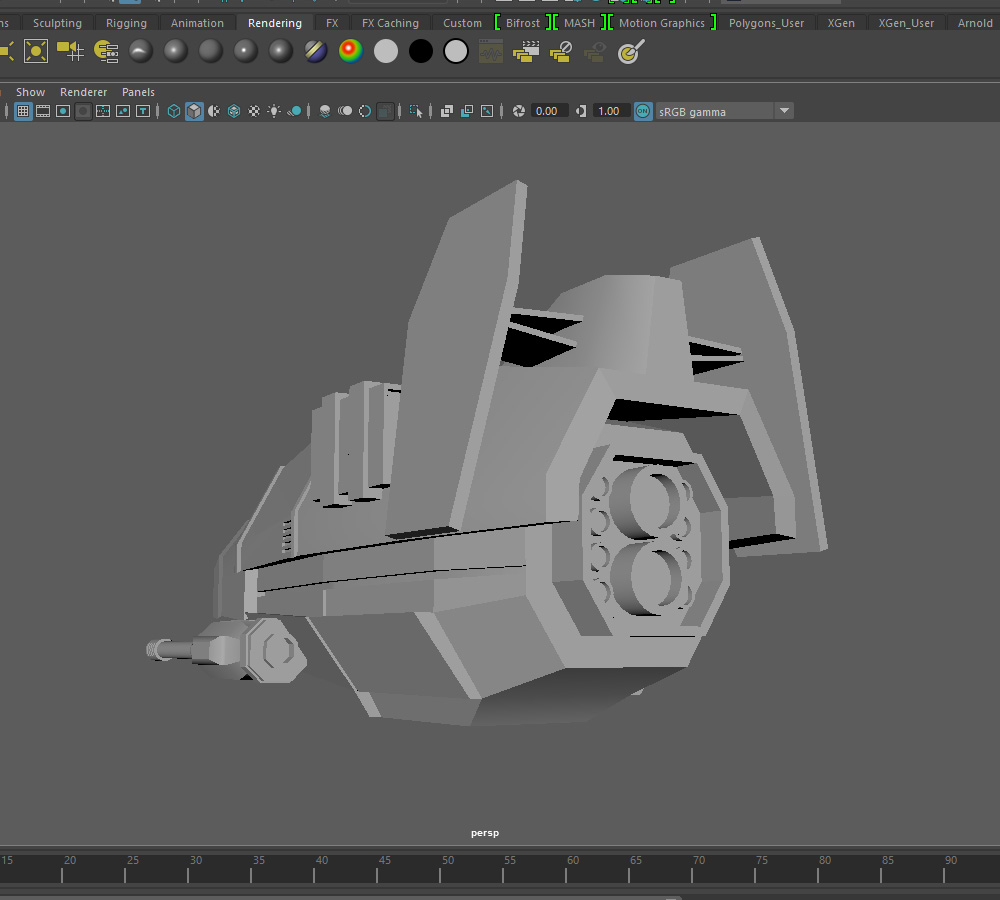The height and width of the screenshot is (900, 1000).
Task: Assign the Ramp Shader rainbow sphere
Action: tap(351, 51)
